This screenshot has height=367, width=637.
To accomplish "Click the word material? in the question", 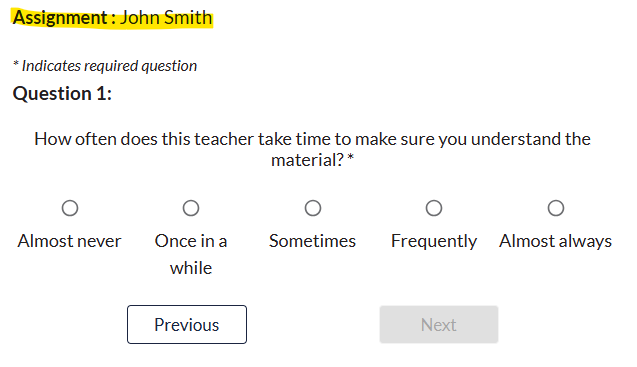I will 308,160.
